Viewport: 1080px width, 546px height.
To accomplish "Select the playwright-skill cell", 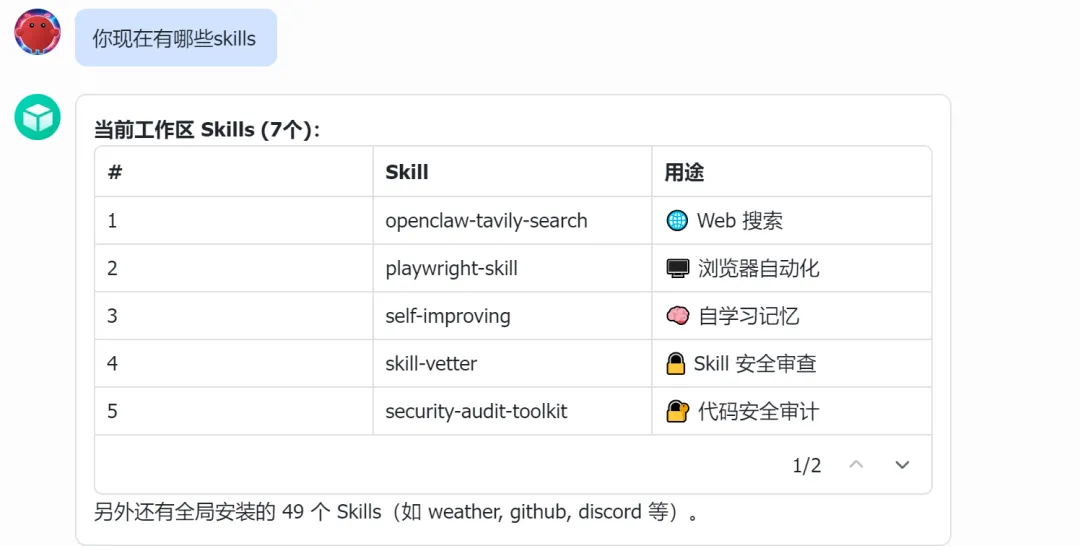I will (451, 269).
